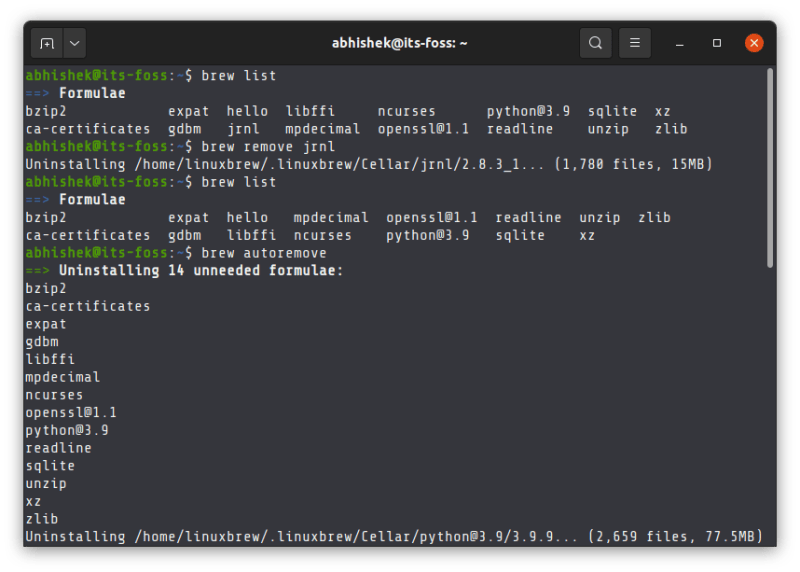This screenshot has height=572, width=800.
Task: Click 'zlib' in the autoremove list
Action: (41, 519)
